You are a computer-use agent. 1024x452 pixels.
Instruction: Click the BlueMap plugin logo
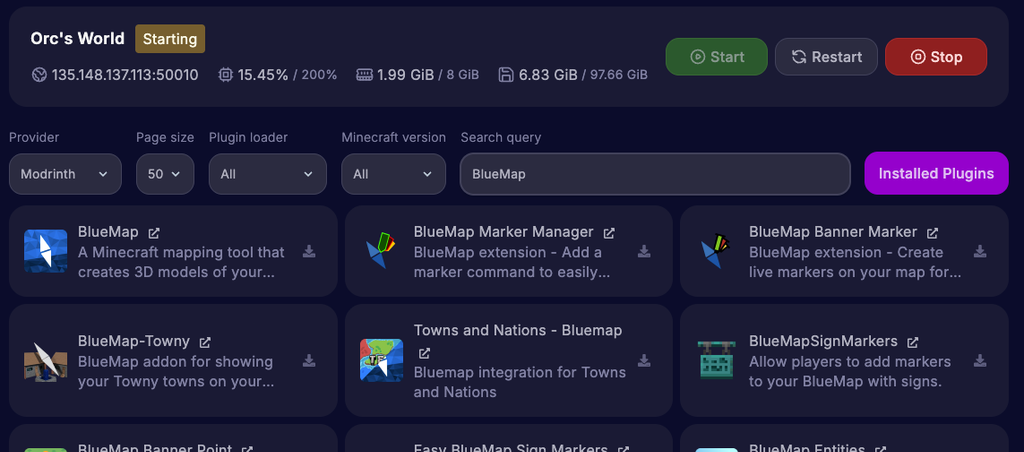[x=46, y=251]
